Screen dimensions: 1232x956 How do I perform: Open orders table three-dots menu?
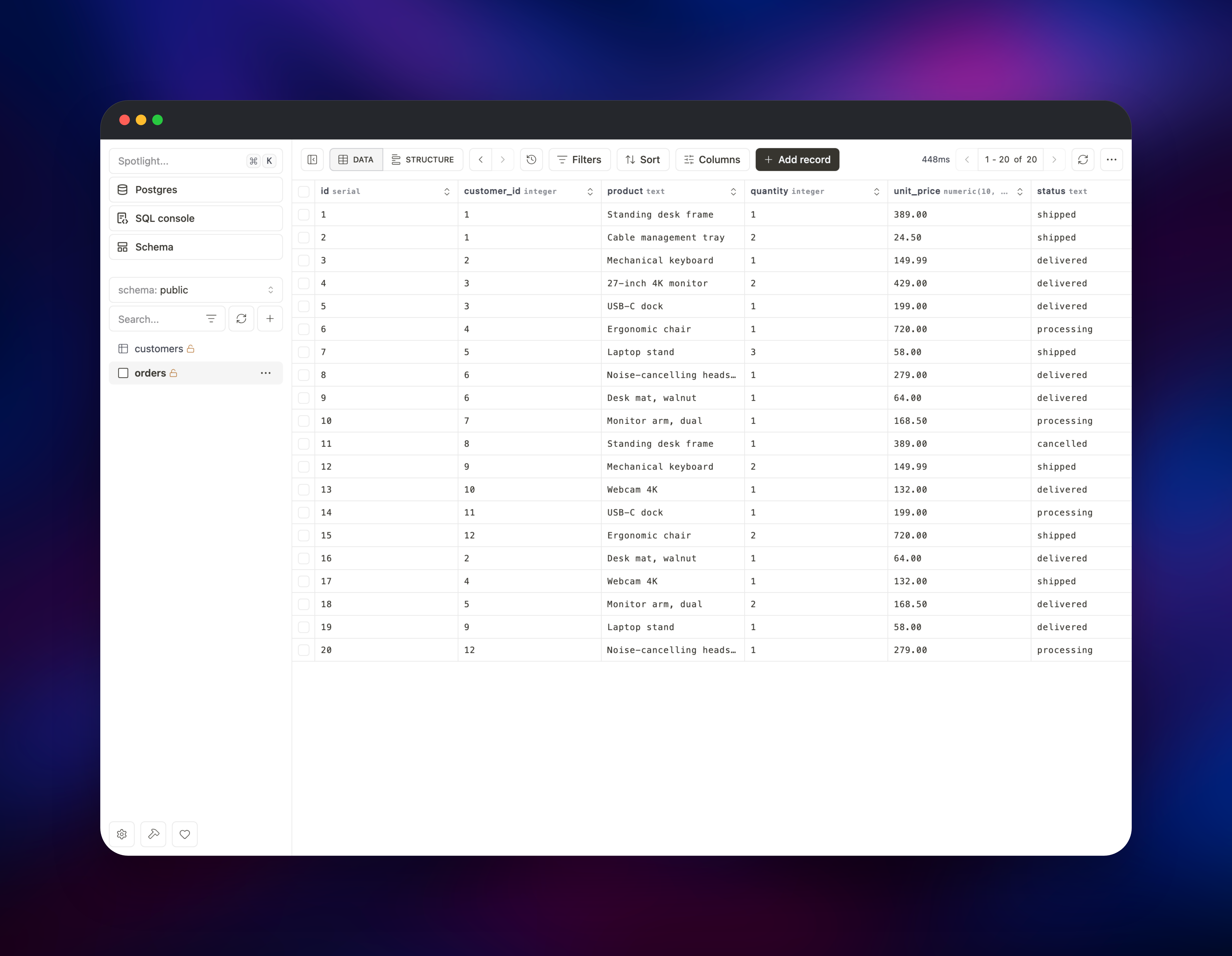[x=266, y=373]
